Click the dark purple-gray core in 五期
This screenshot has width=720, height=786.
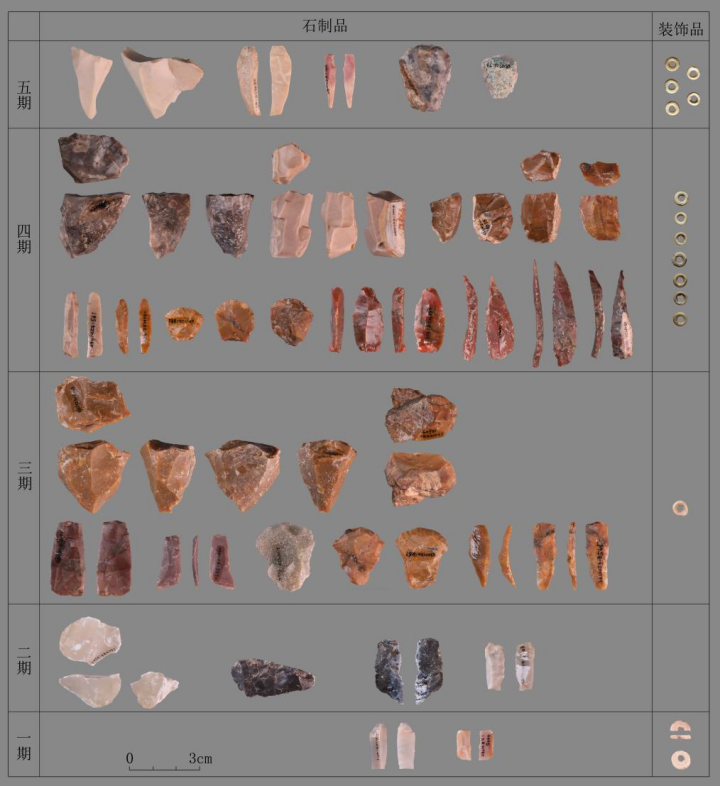pyautogui.click(x=425, y=77)
